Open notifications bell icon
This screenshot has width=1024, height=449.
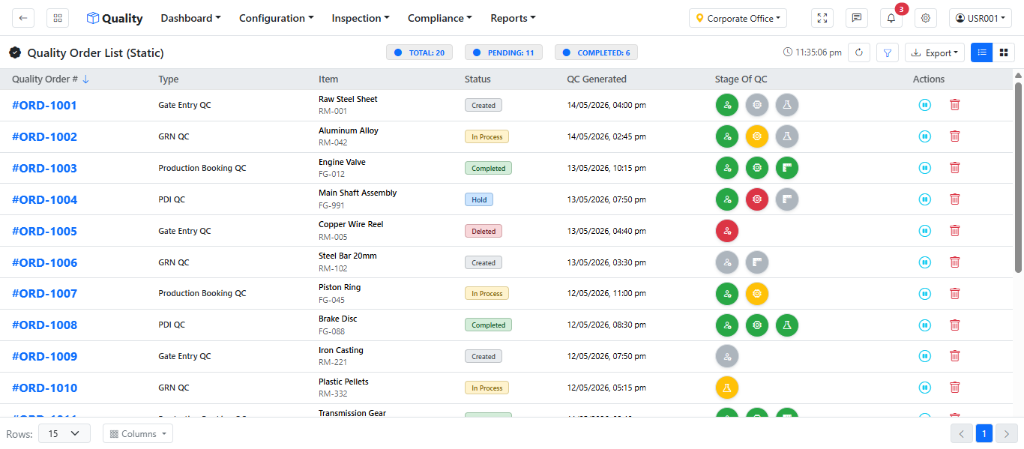click(x=891, y=18)
